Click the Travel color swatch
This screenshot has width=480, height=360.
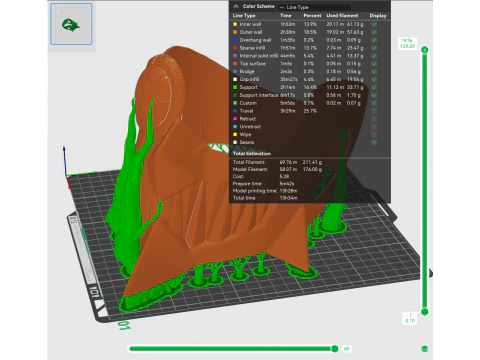click(x=235, y=111)
